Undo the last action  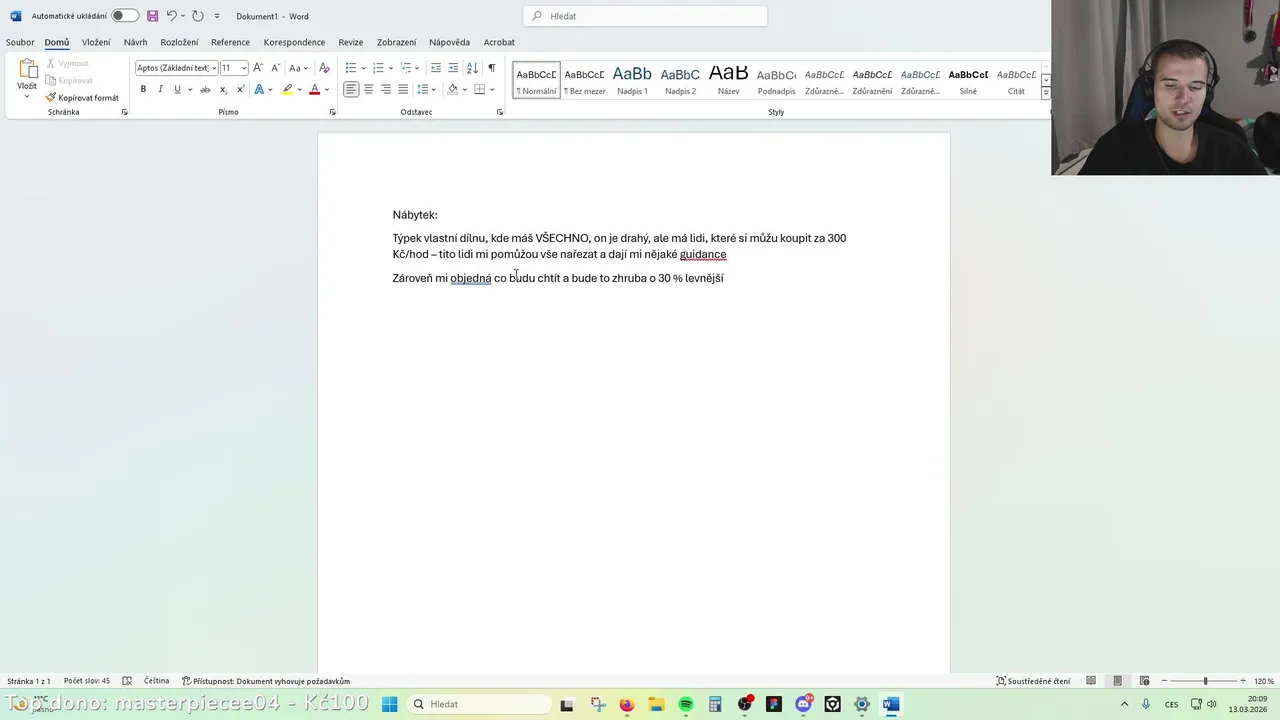pos(172,16)
